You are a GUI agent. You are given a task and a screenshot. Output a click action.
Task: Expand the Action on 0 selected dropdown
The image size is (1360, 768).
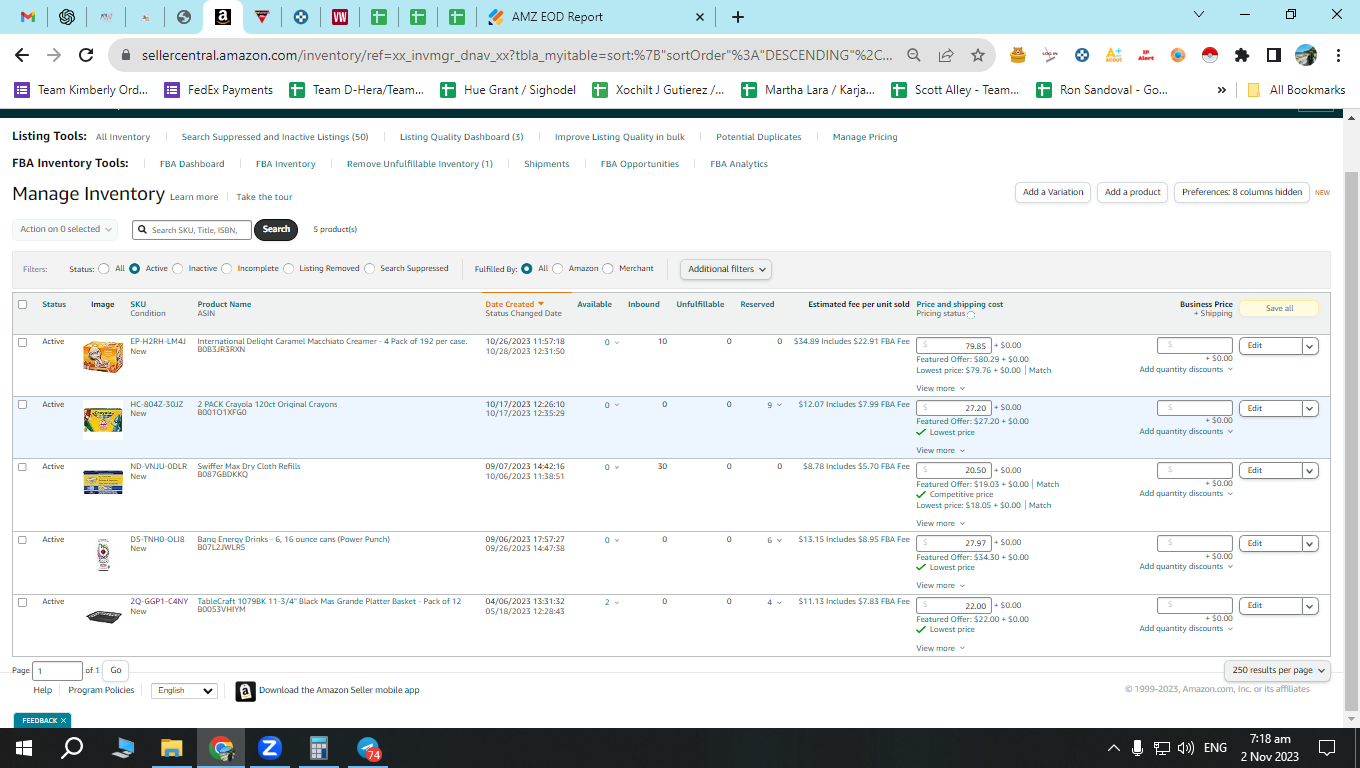[65, 229]
